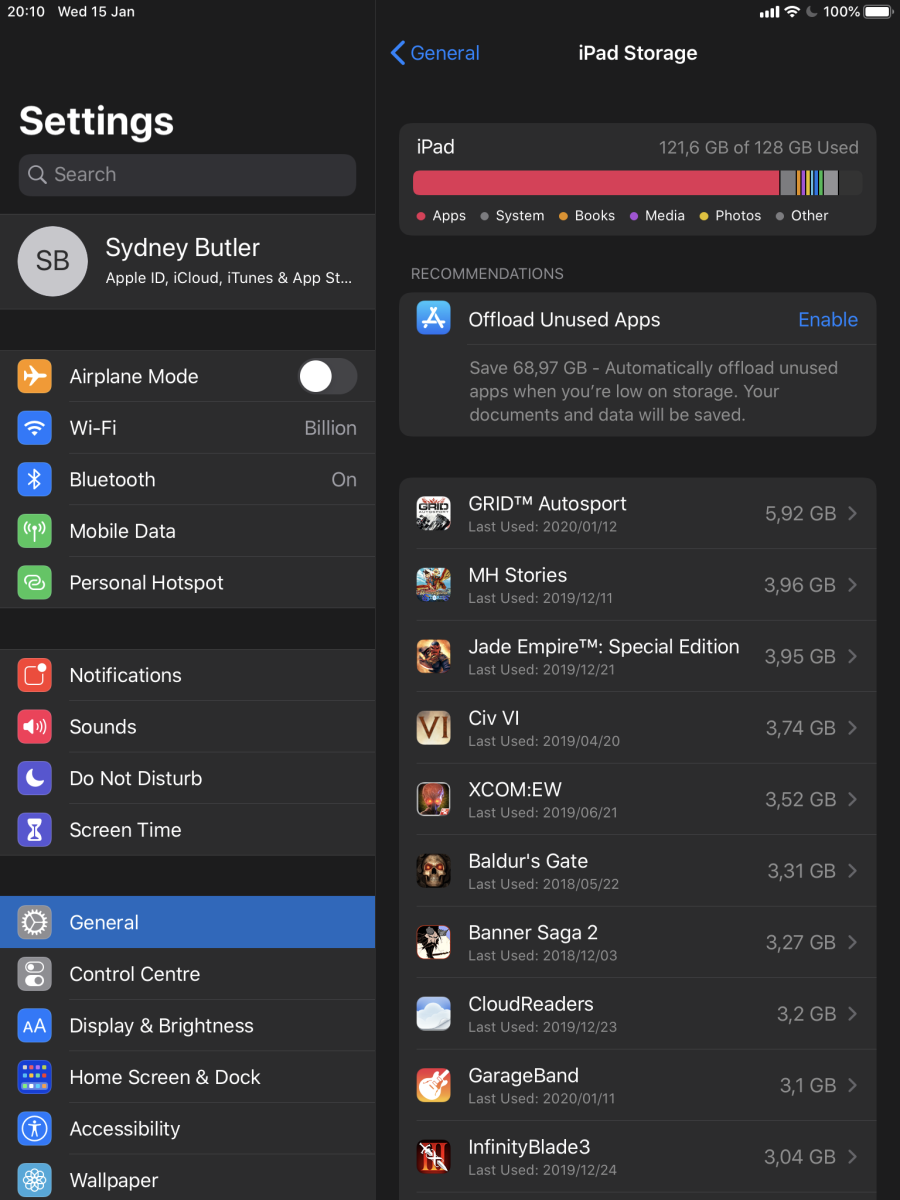Tap the Airplane Mode orange plane icon
The image size is (900, 1200).
coord(34,376)
